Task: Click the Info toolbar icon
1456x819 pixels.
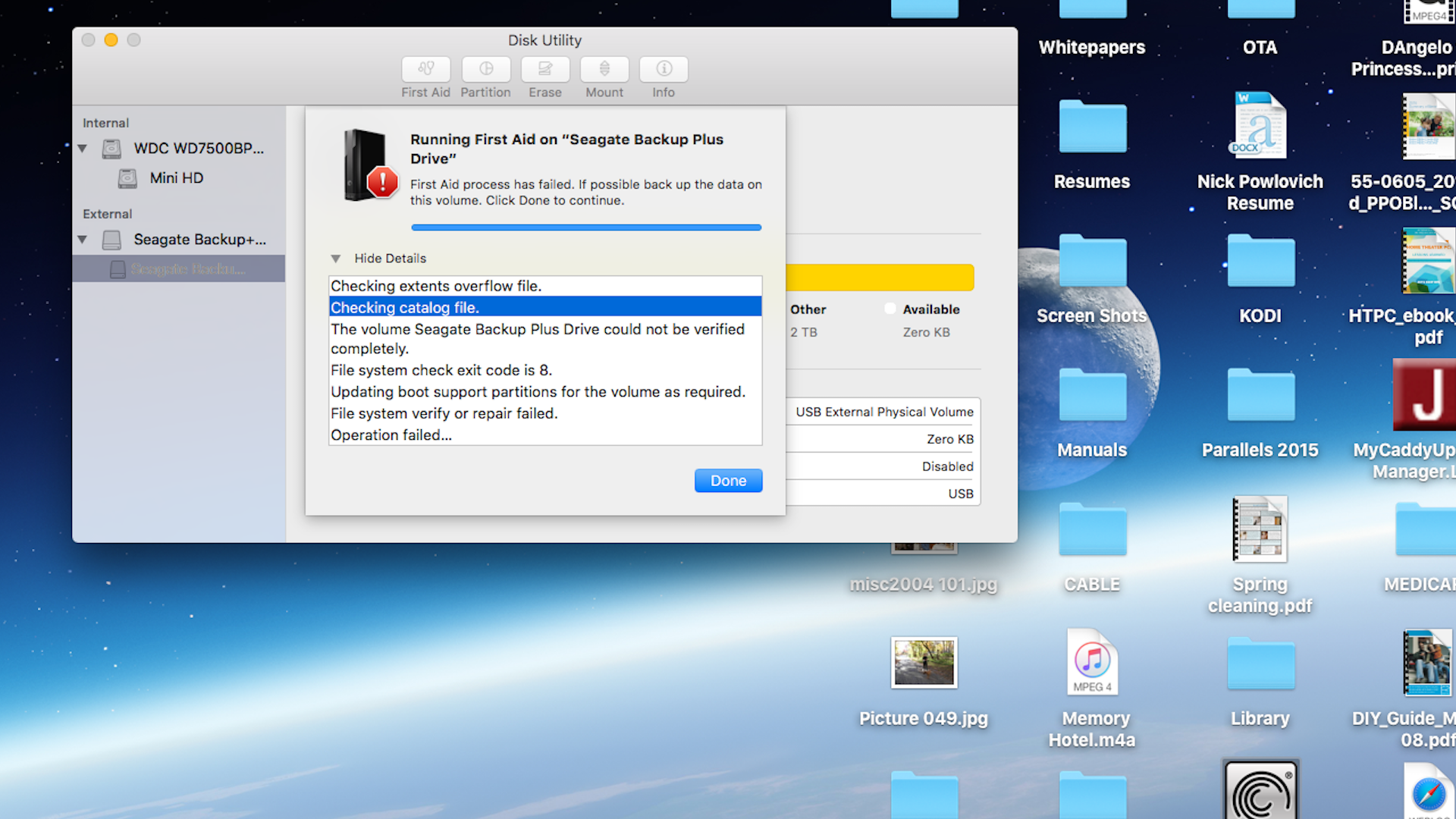Action: [x=664, y=69]
